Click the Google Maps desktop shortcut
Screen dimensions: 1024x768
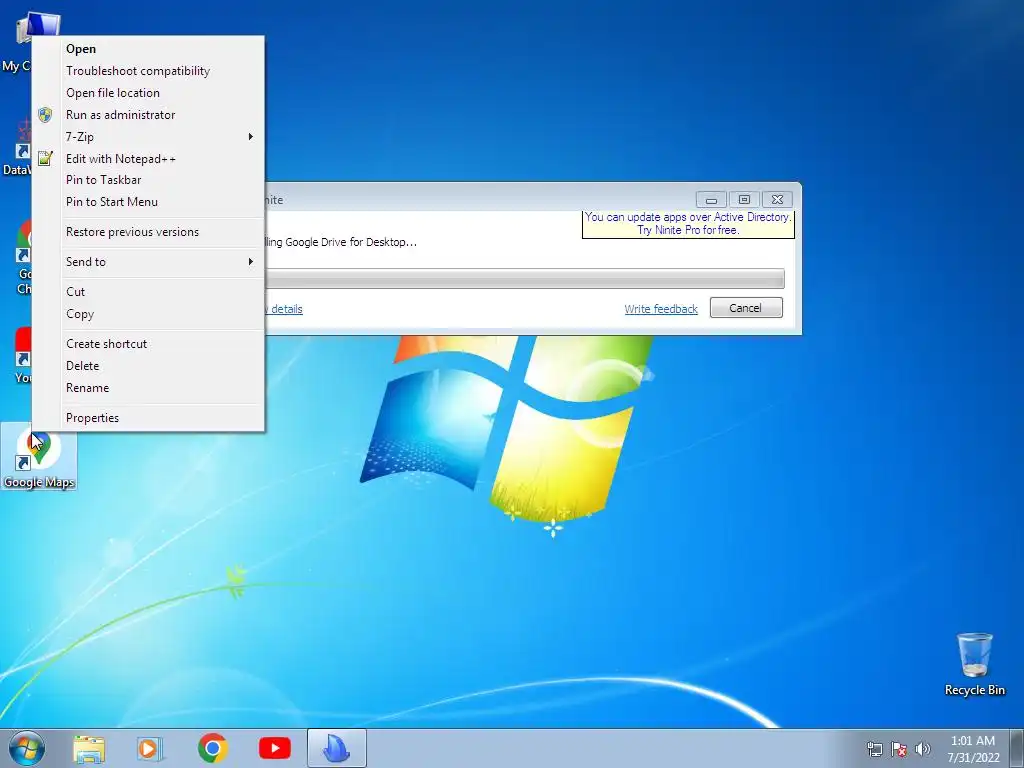39,458
